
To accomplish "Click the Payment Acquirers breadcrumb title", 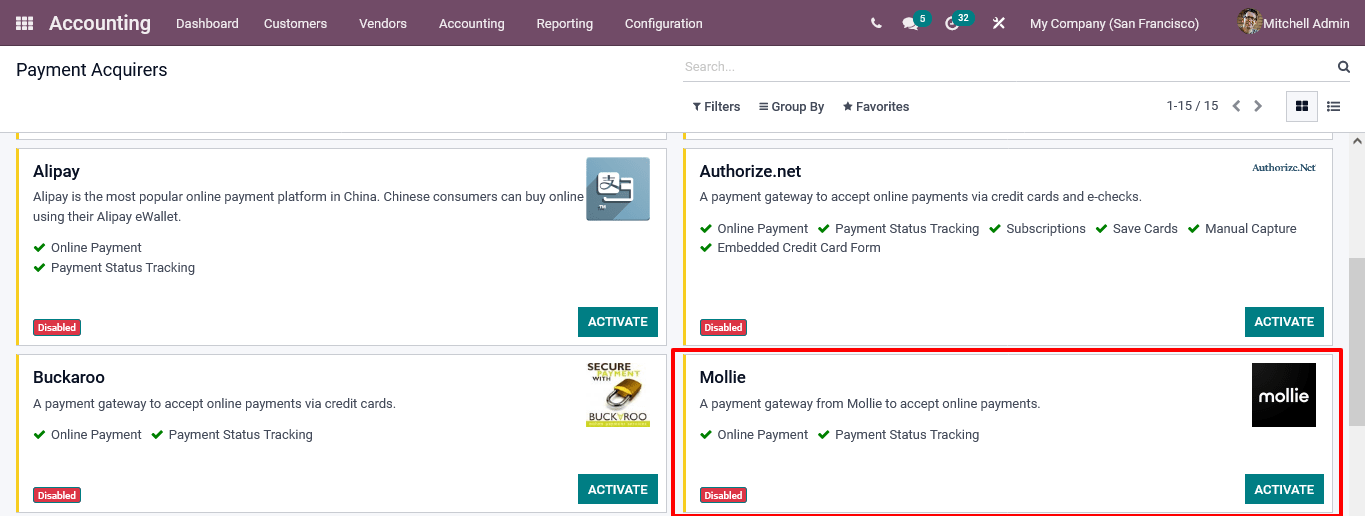I will pos(92,70).
